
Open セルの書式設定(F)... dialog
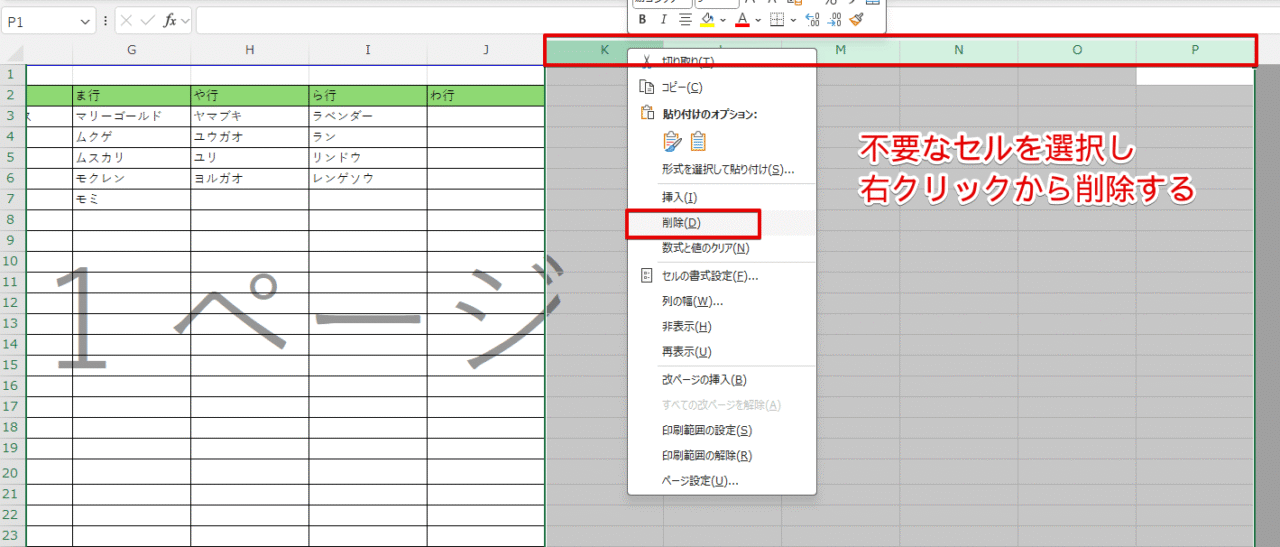pos(710,276)
